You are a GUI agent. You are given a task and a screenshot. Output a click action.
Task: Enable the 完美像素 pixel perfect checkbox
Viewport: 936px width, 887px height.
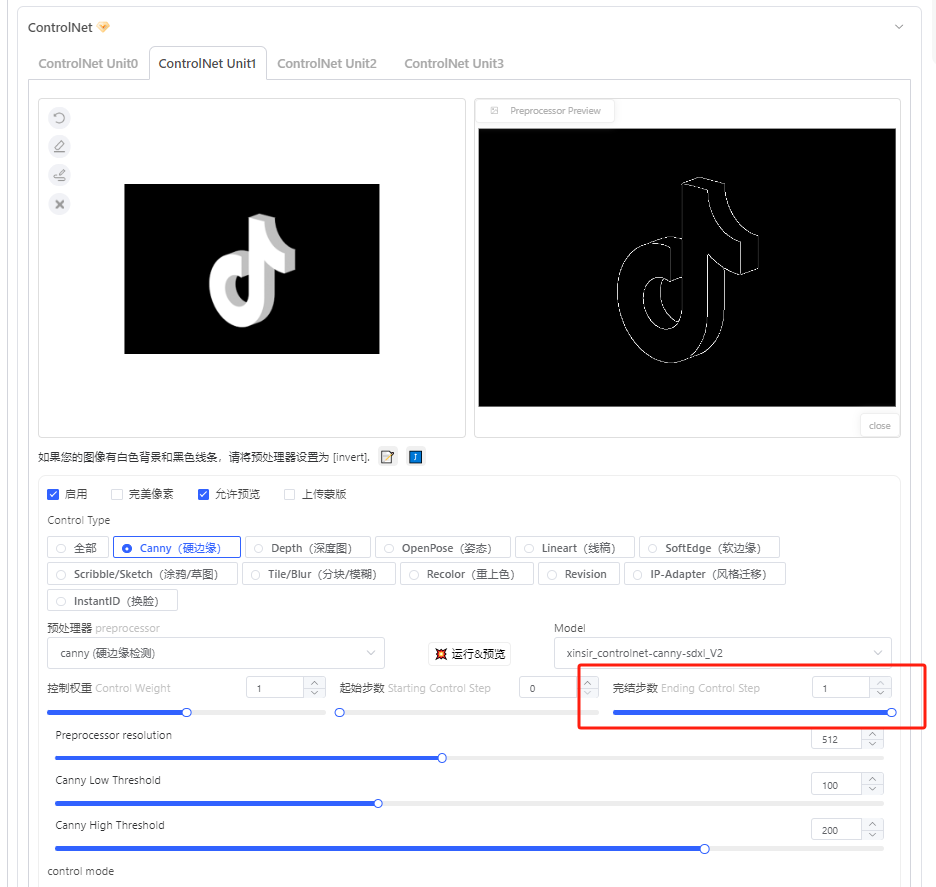coord(117,494)
